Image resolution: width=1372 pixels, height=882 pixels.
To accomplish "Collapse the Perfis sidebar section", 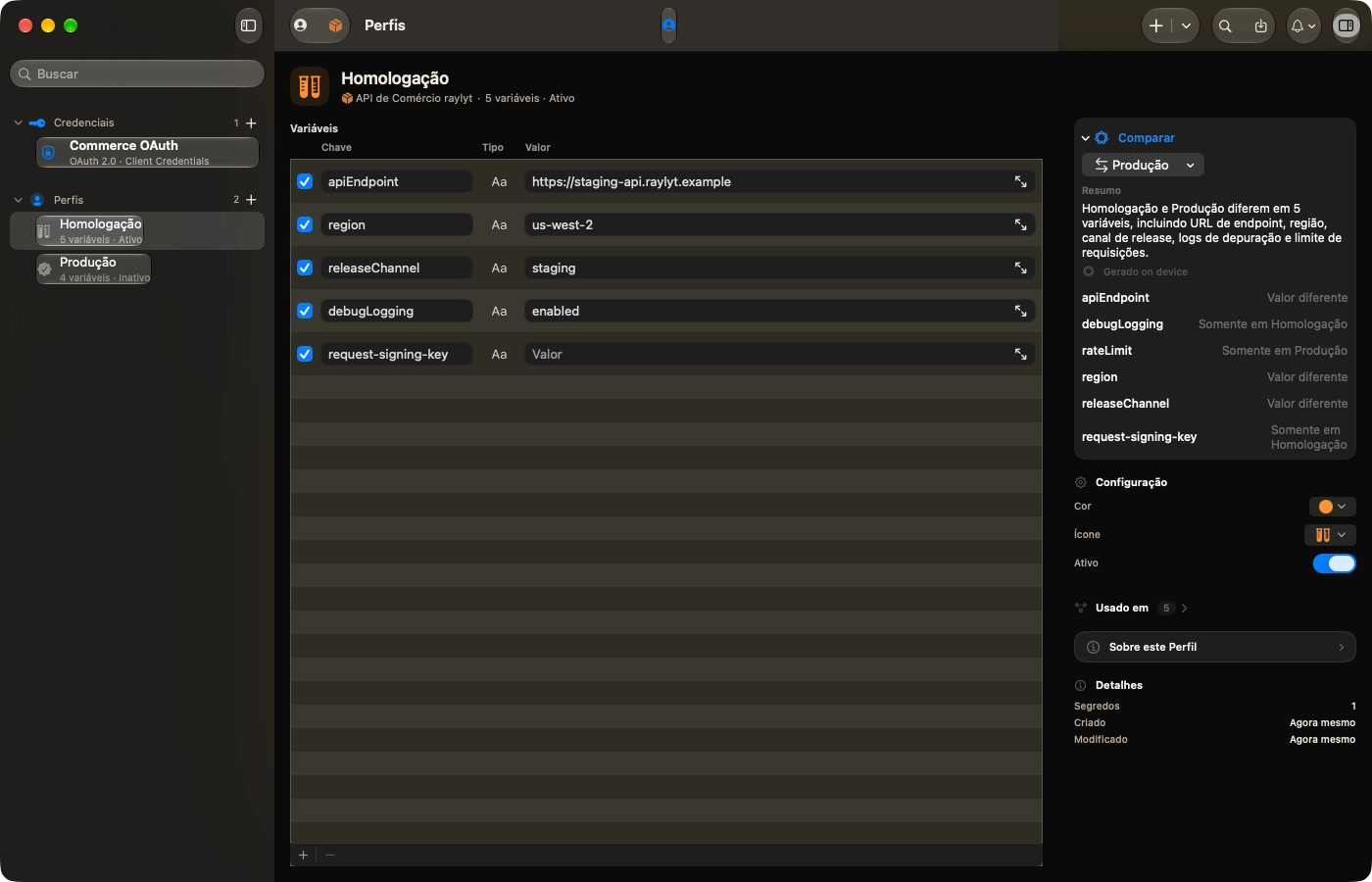I will (x=18, y=200).
